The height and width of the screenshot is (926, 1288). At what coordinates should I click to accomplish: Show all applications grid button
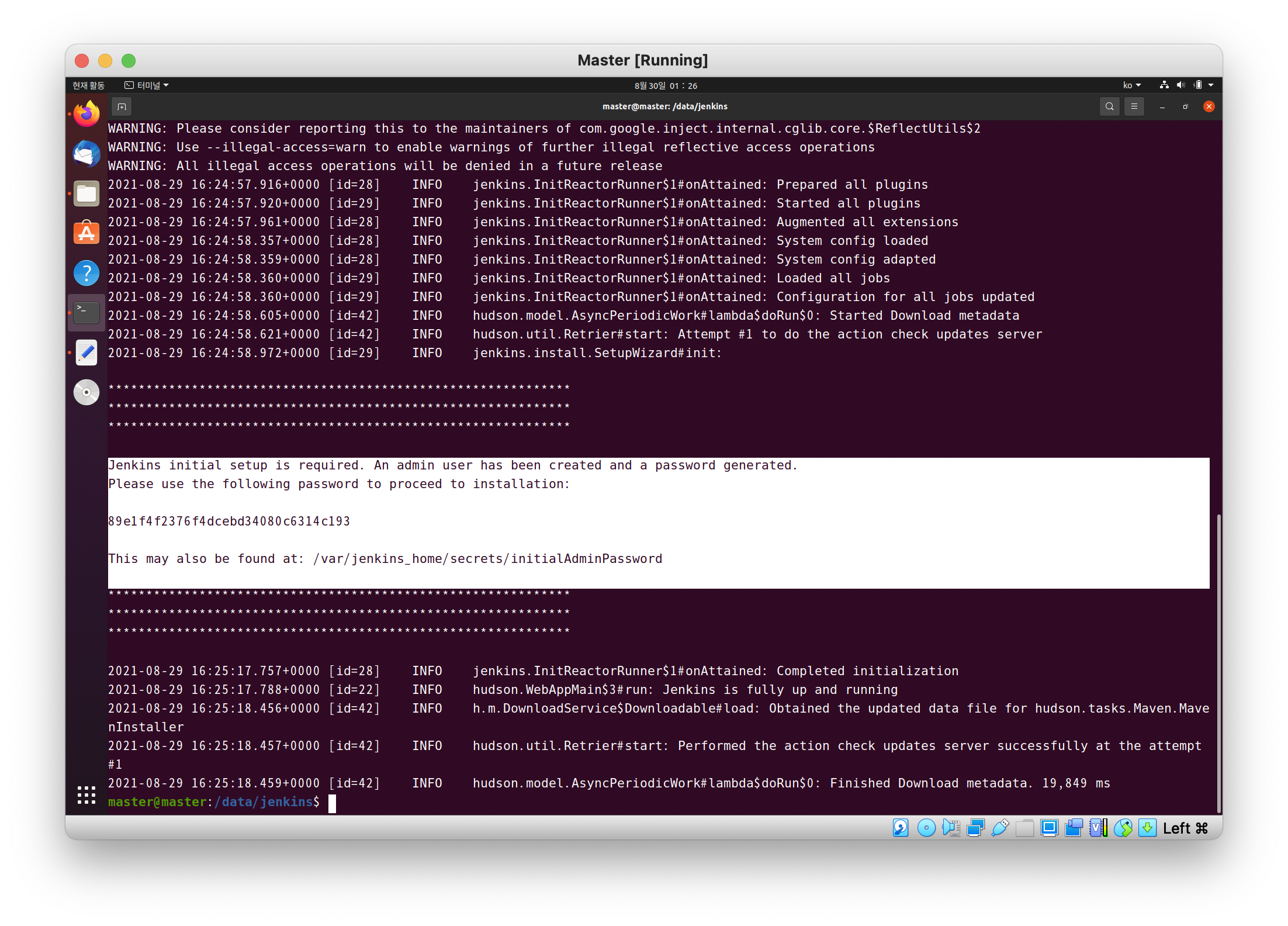click(x=86, y=795)
